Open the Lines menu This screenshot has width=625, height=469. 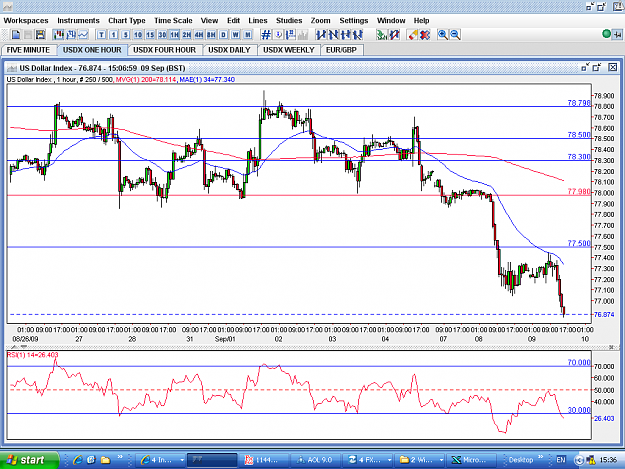pos(257,21)
